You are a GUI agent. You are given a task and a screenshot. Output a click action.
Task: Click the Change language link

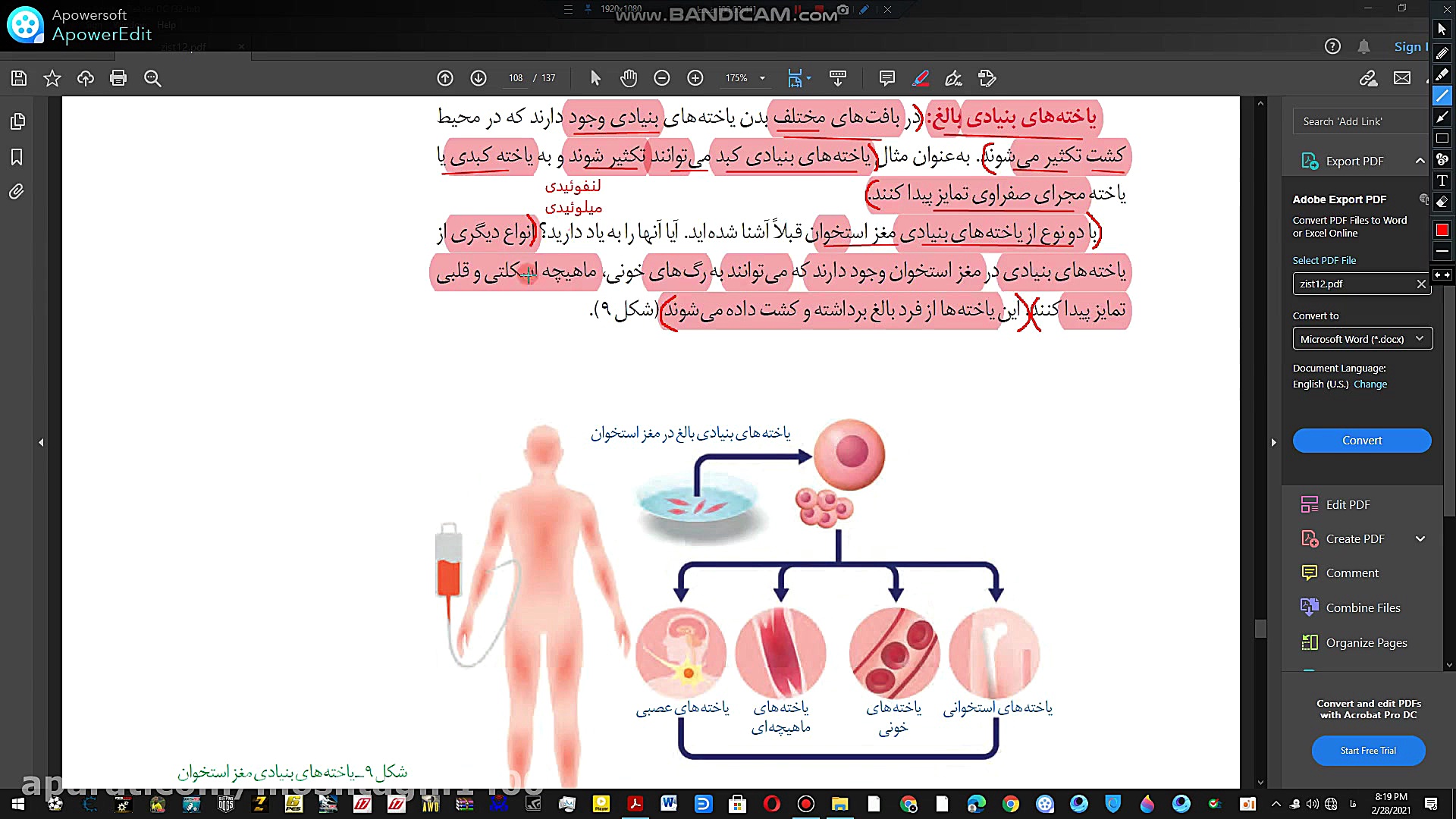tap(1370, 384)
